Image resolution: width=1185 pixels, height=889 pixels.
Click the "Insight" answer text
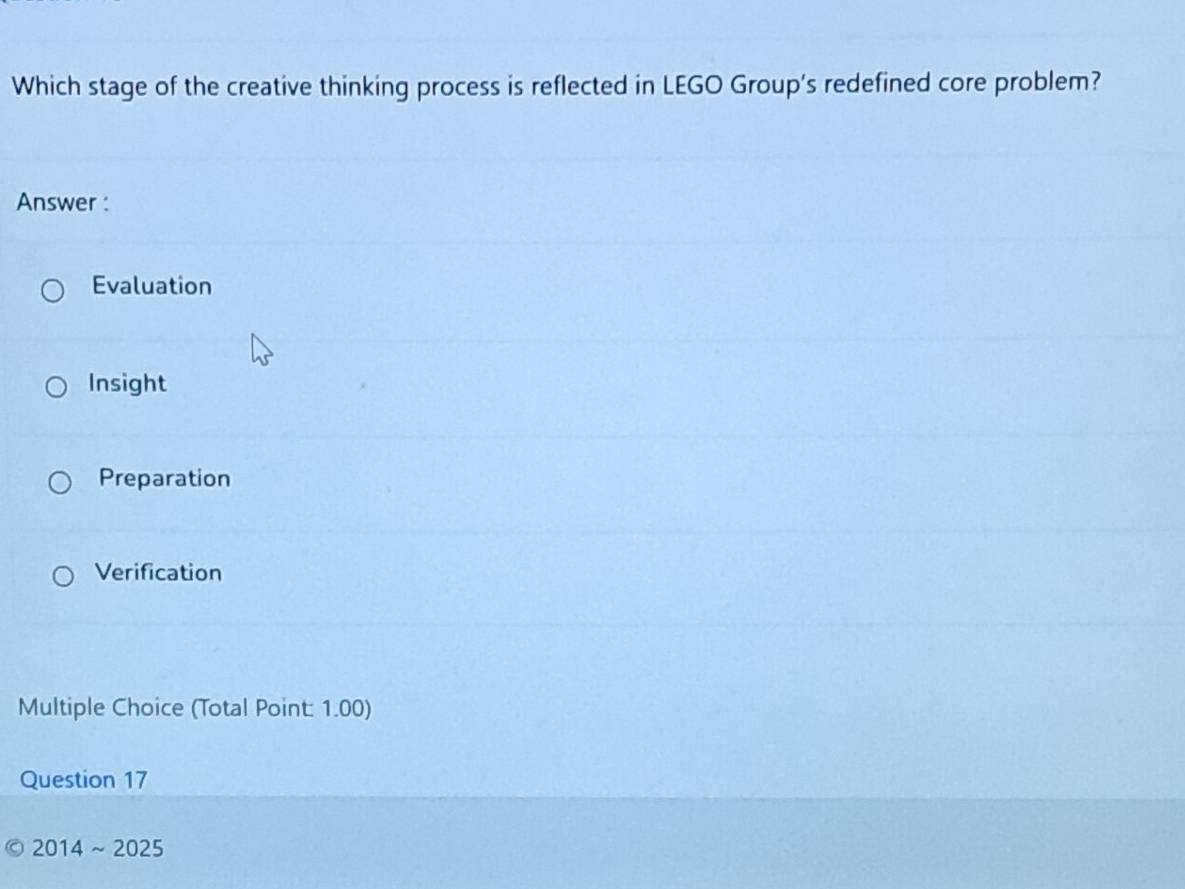click(127, 383)
